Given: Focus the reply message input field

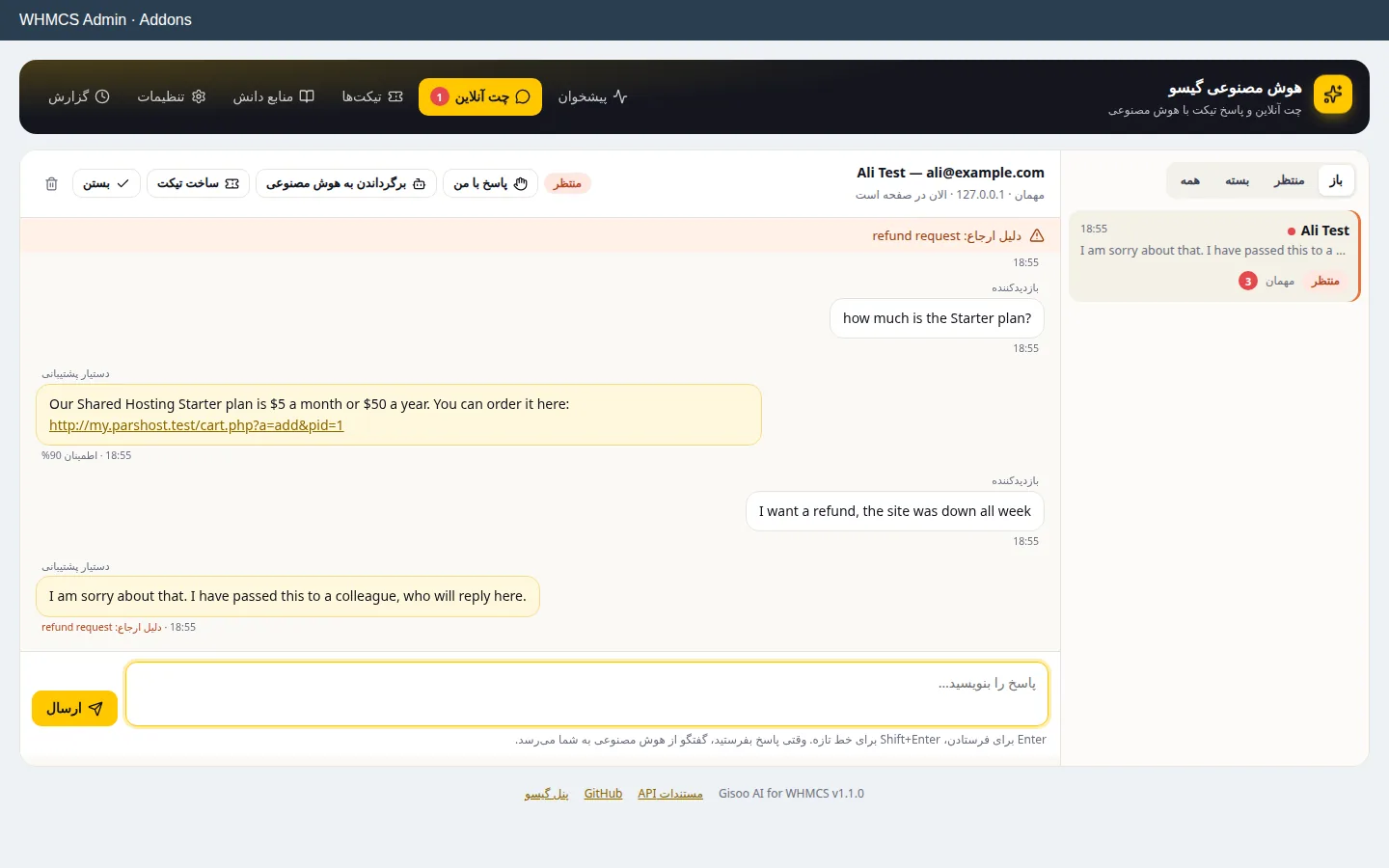Looking at the screenshot, I should point(586,693).
